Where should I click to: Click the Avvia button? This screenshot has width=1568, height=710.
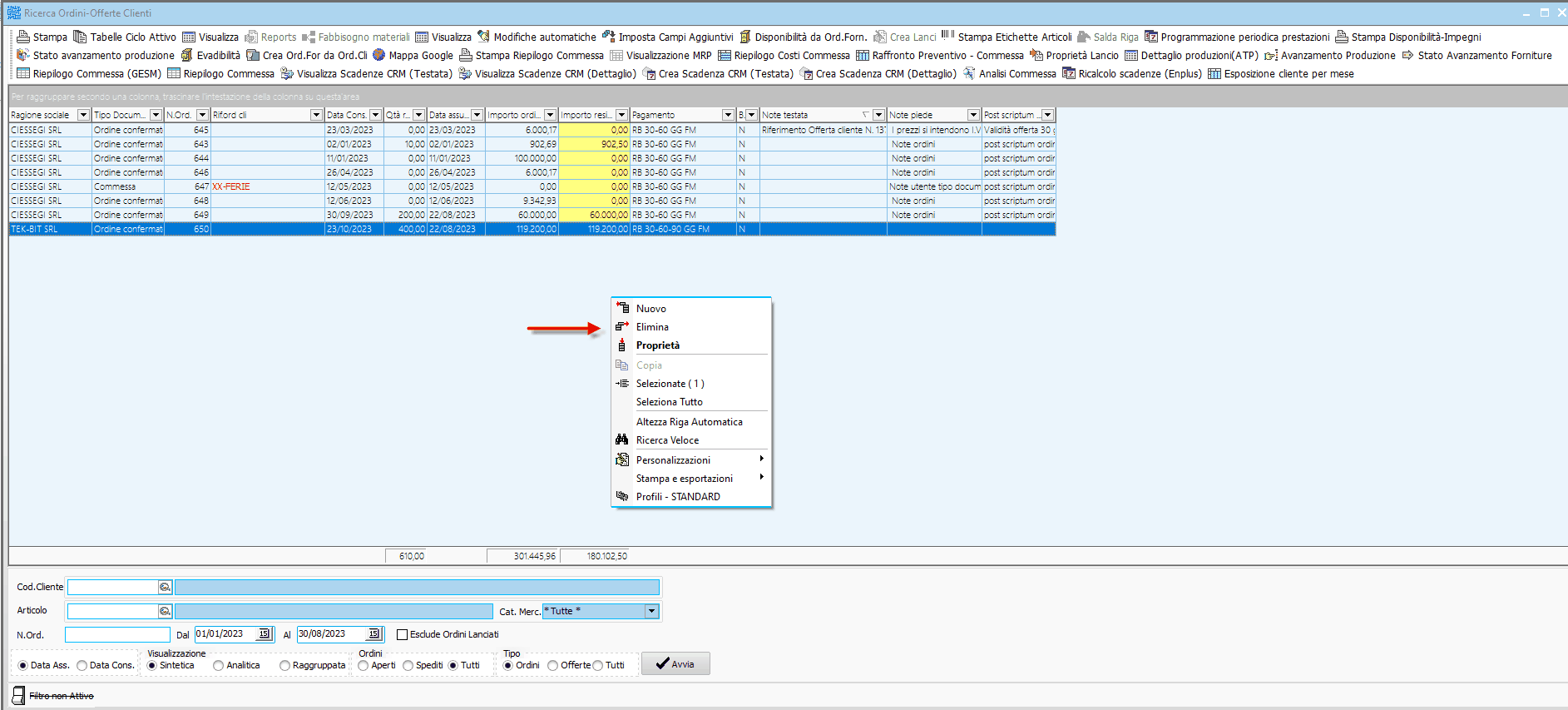click(x=675, y=663)
